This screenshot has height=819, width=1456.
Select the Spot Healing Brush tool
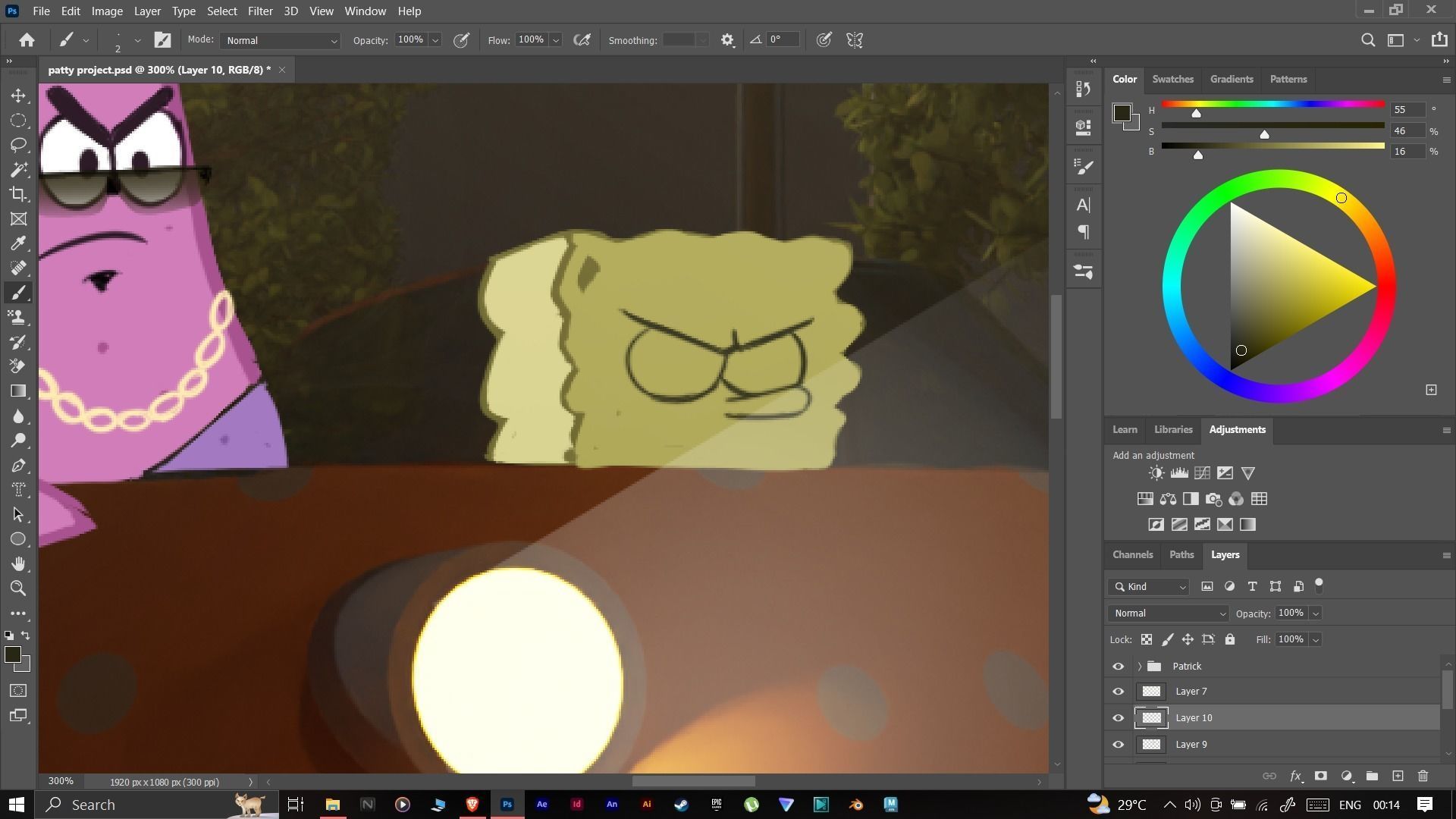(x=19, y=268)
